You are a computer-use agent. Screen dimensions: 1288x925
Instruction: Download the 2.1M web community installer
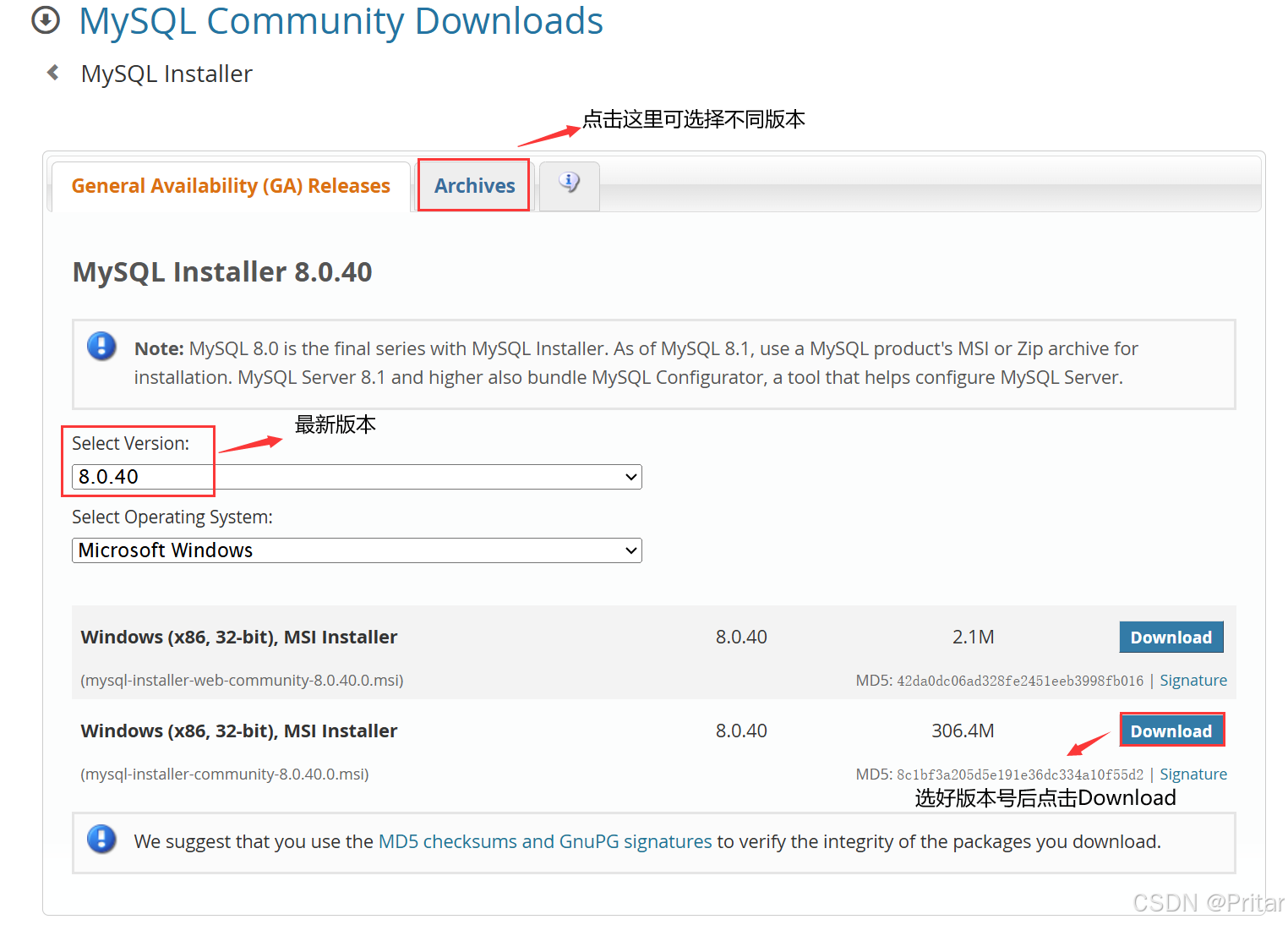coord(1171,638)
